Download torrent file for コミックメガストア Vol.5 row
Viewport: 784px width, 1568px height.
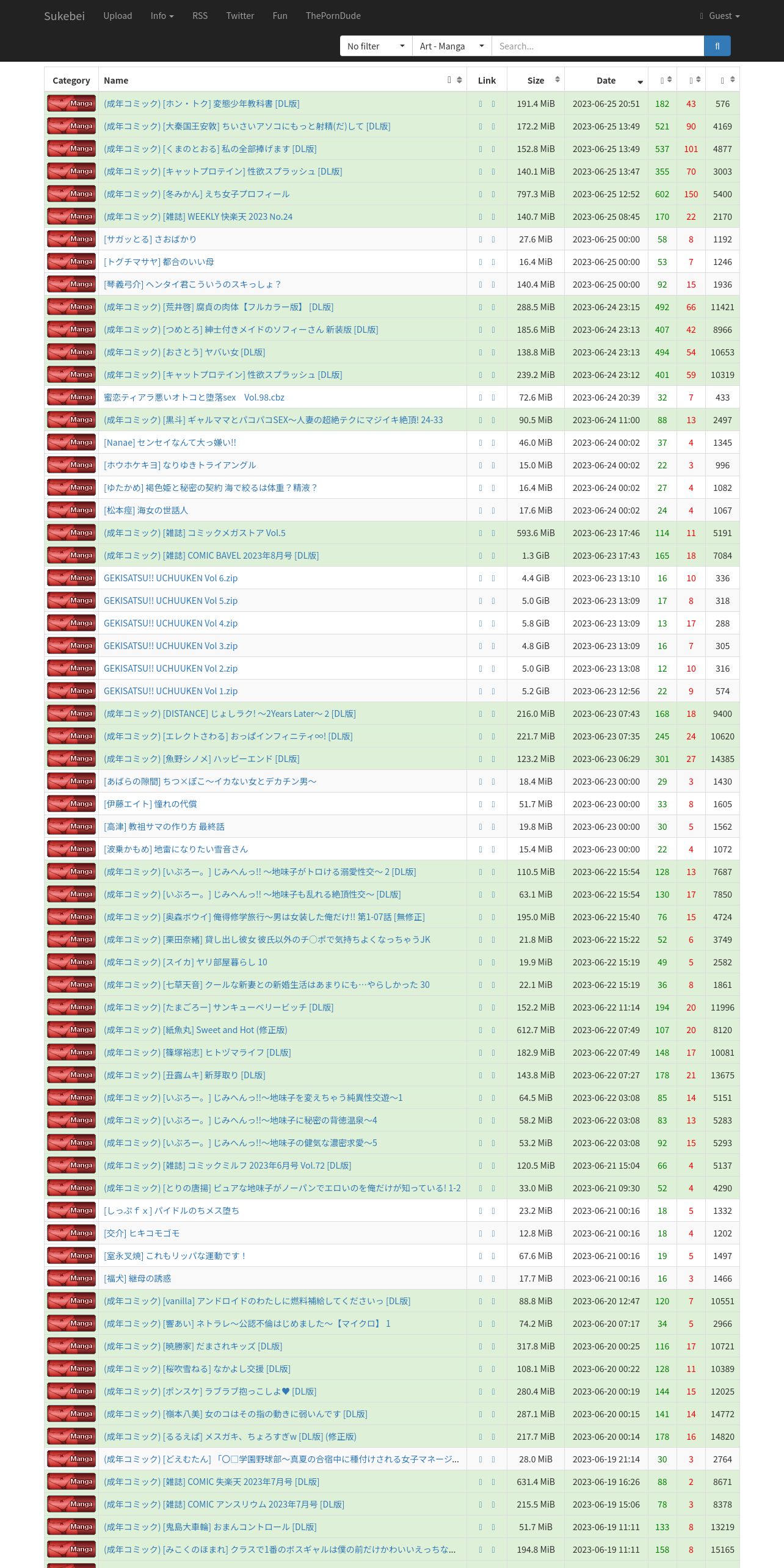click(481, 533)
